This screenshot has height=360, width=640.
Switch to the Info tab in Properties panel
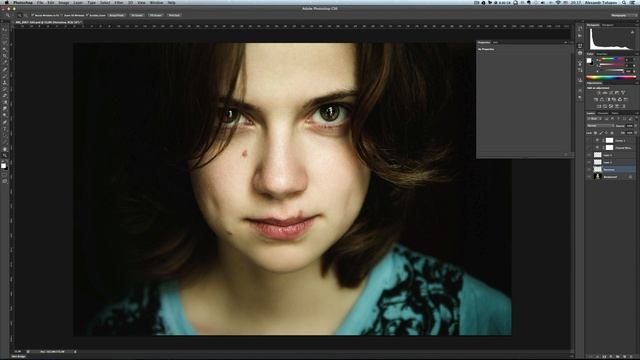(x=495, y=42)
